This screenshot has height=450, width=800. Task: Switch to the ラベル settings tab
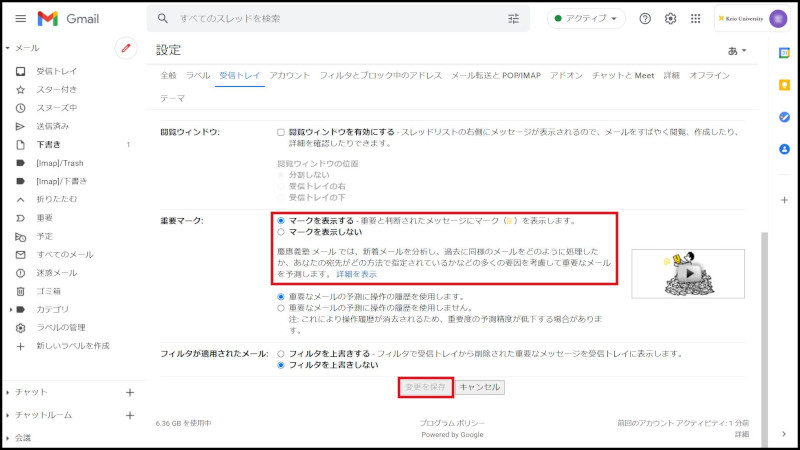[x=198, y=75]
